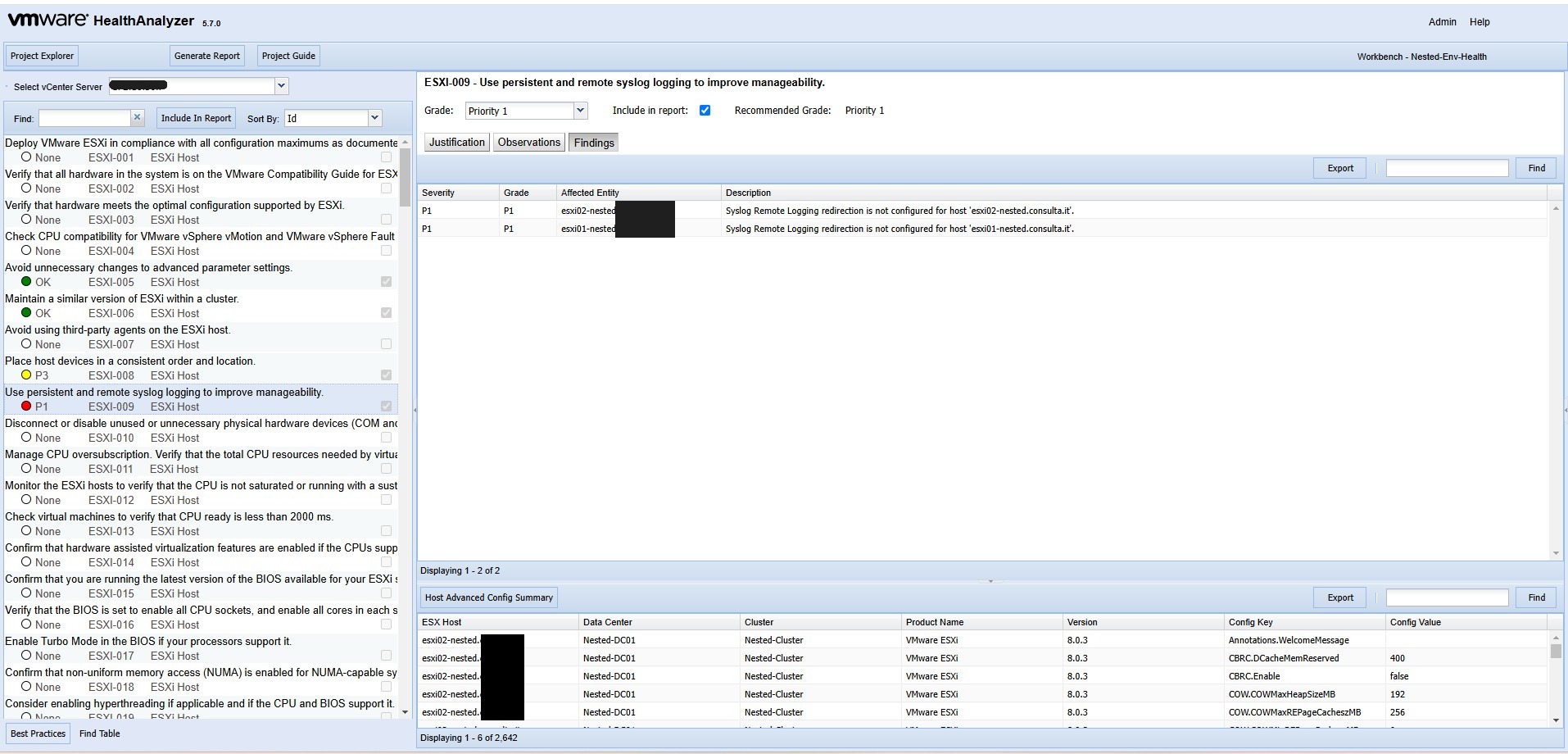Click the yellow P3 status icon for ESXI-008
1568x754 pixels.
tap(26, 375)
